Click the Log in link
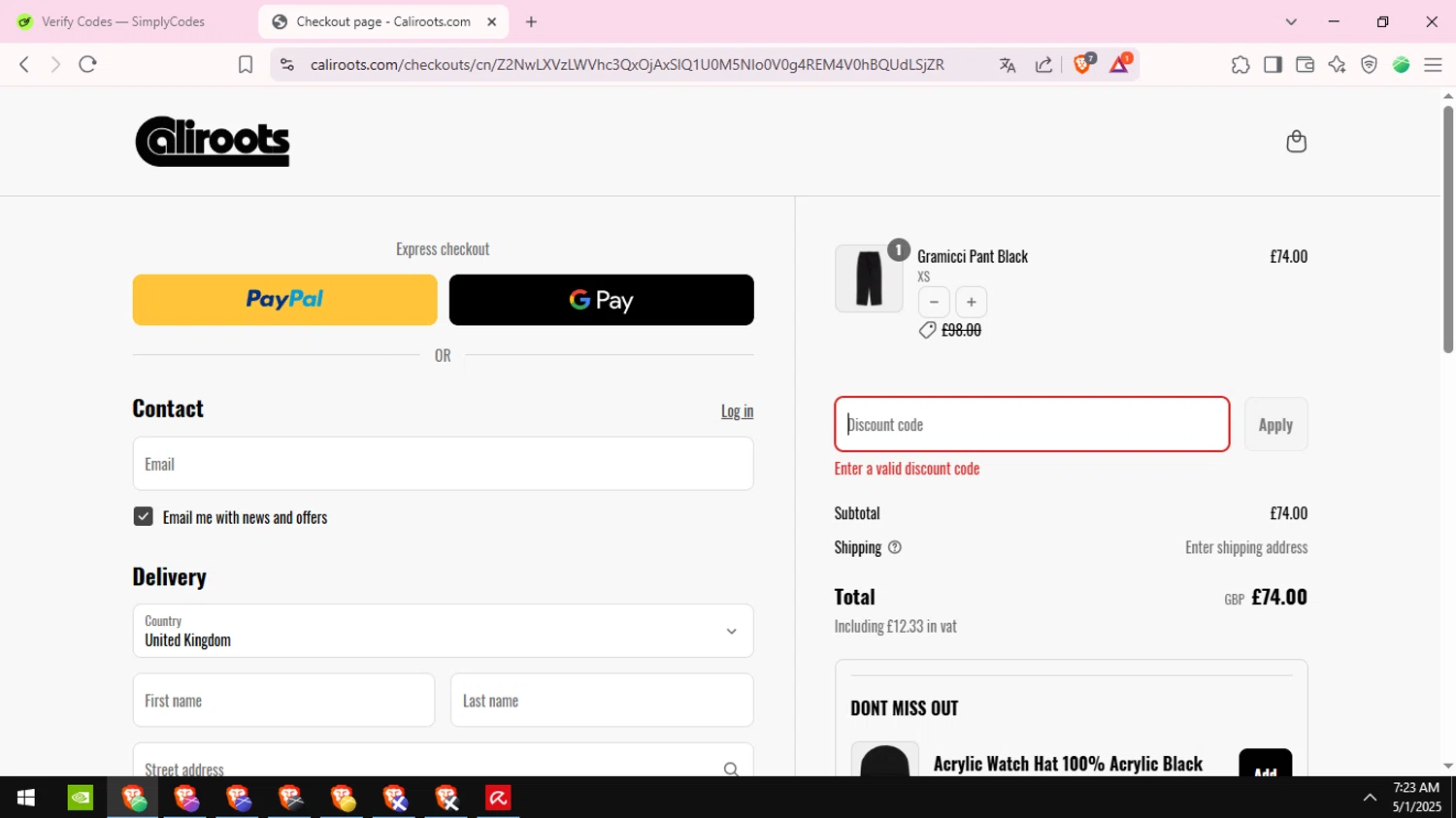The width and height of the screenshot is (1456, 818). pyautogui.click(x=737, y=410)
